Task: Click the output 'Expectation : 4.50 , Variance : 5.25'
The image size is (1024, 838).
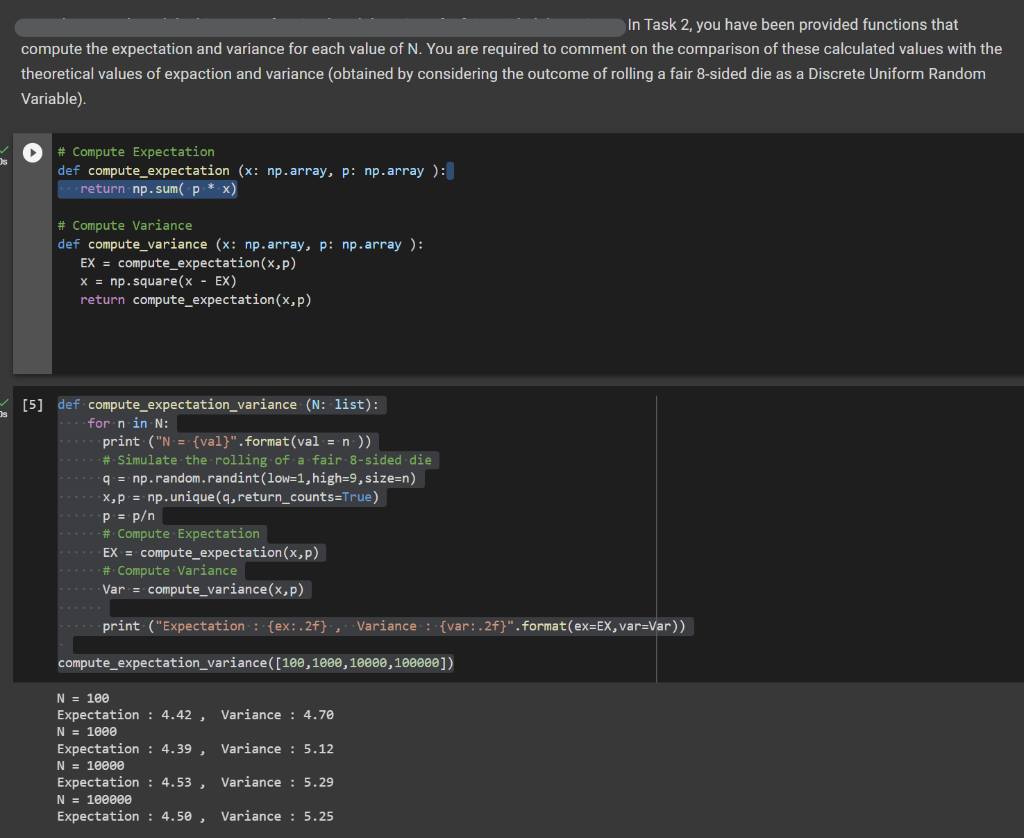Action: coord(195,816)
